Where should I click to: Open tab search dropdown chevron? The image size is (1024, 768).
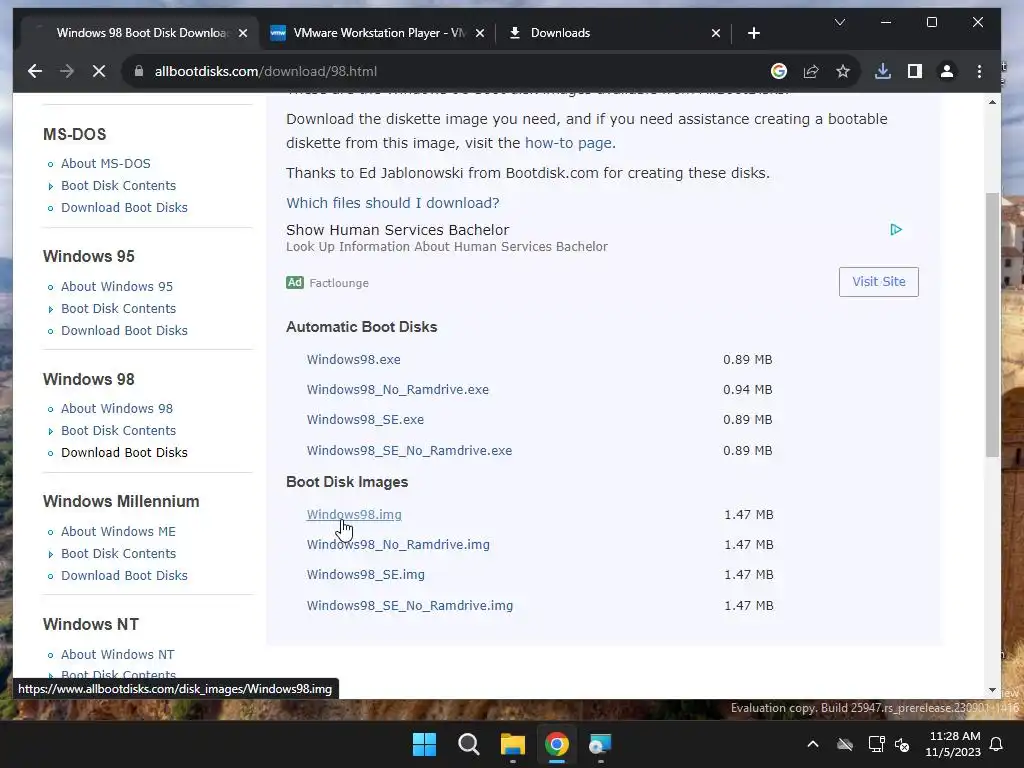840,22
